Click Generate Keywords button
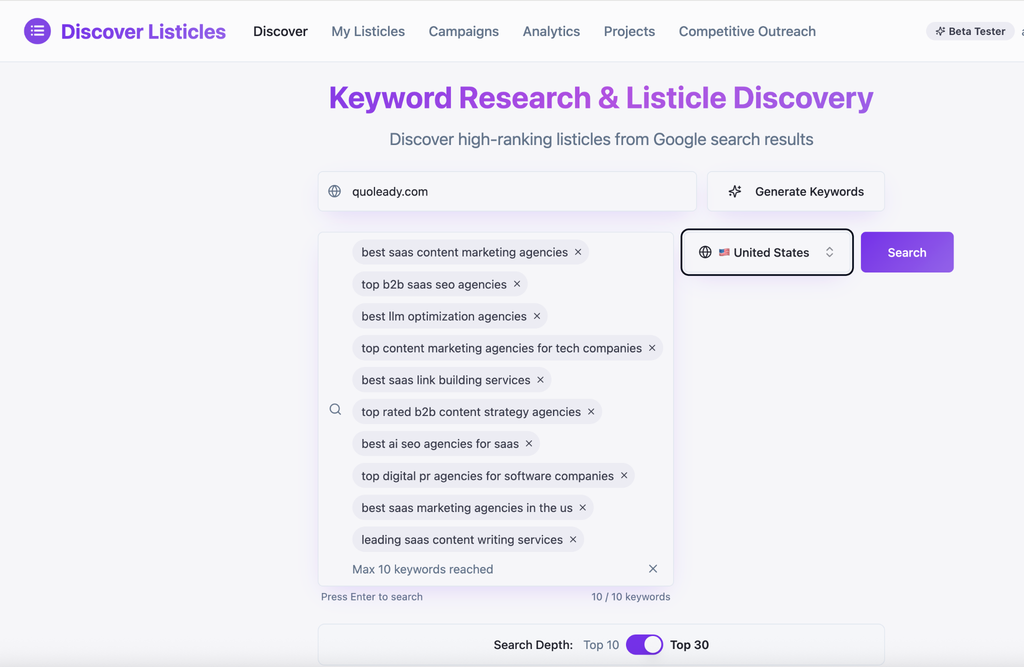1024x667 pixels. [x=795, y=191]
